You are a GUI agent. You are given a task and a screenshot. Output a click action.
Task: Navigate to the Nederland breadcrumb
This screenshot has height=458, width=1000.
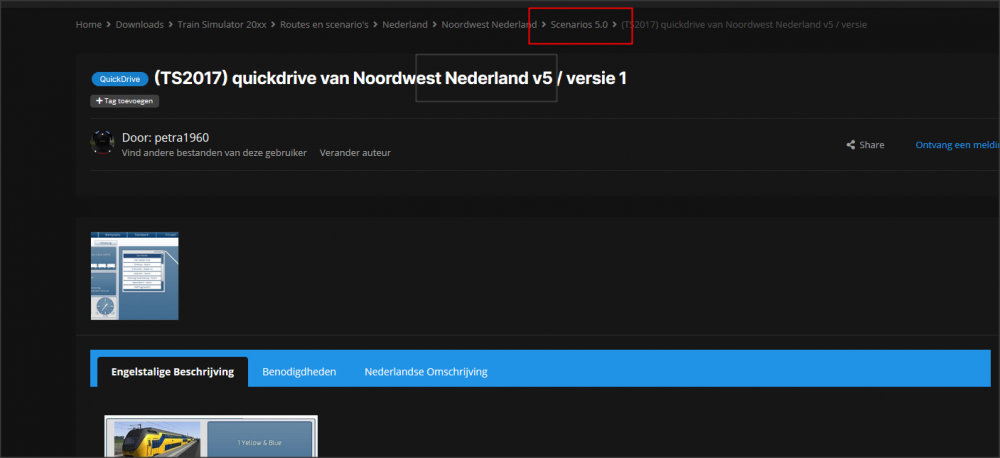[x=404, y=24]
